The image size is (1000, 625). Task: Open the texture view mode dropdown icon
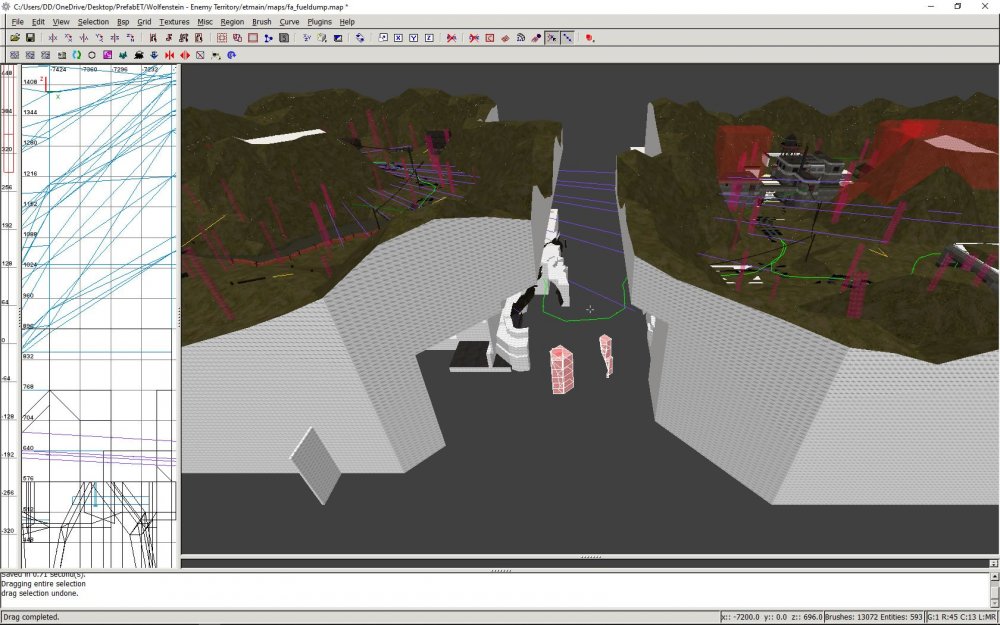coord(322,38)
